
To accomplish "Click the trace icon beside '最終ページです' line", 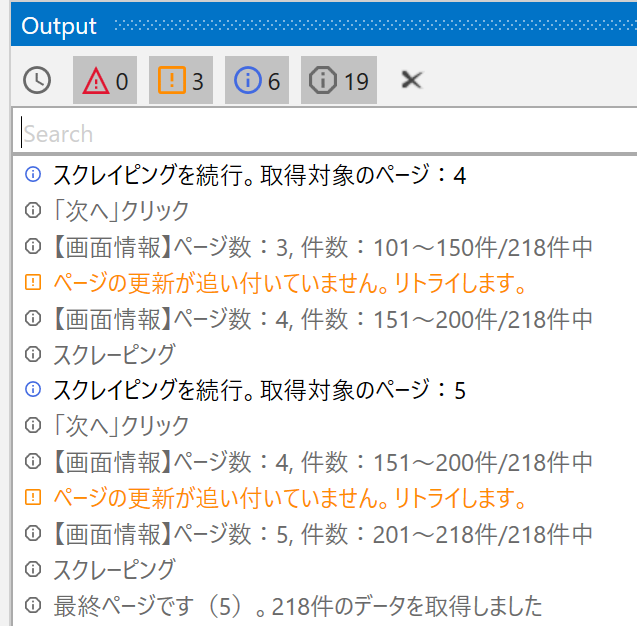I will (33, 605).
